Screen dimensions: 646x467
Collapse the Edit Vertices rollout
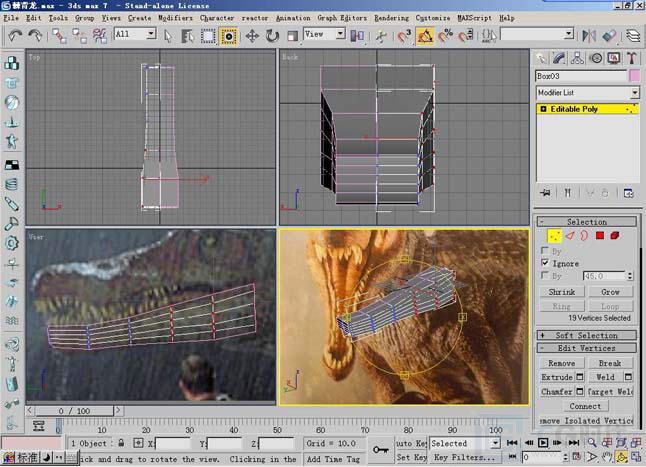point(587,348)
